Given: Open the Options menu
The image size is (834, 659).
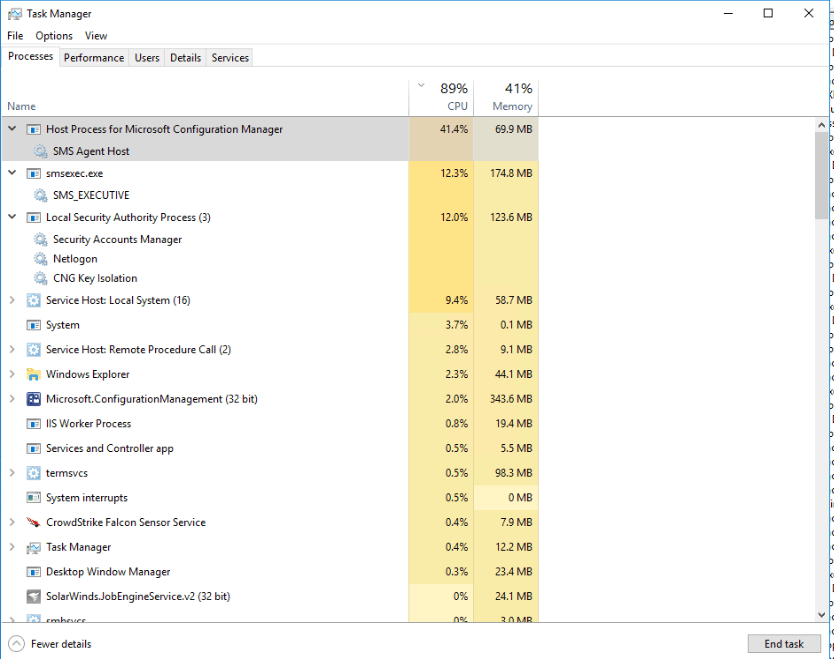Looking at the screenshot, I should (54, 36).
